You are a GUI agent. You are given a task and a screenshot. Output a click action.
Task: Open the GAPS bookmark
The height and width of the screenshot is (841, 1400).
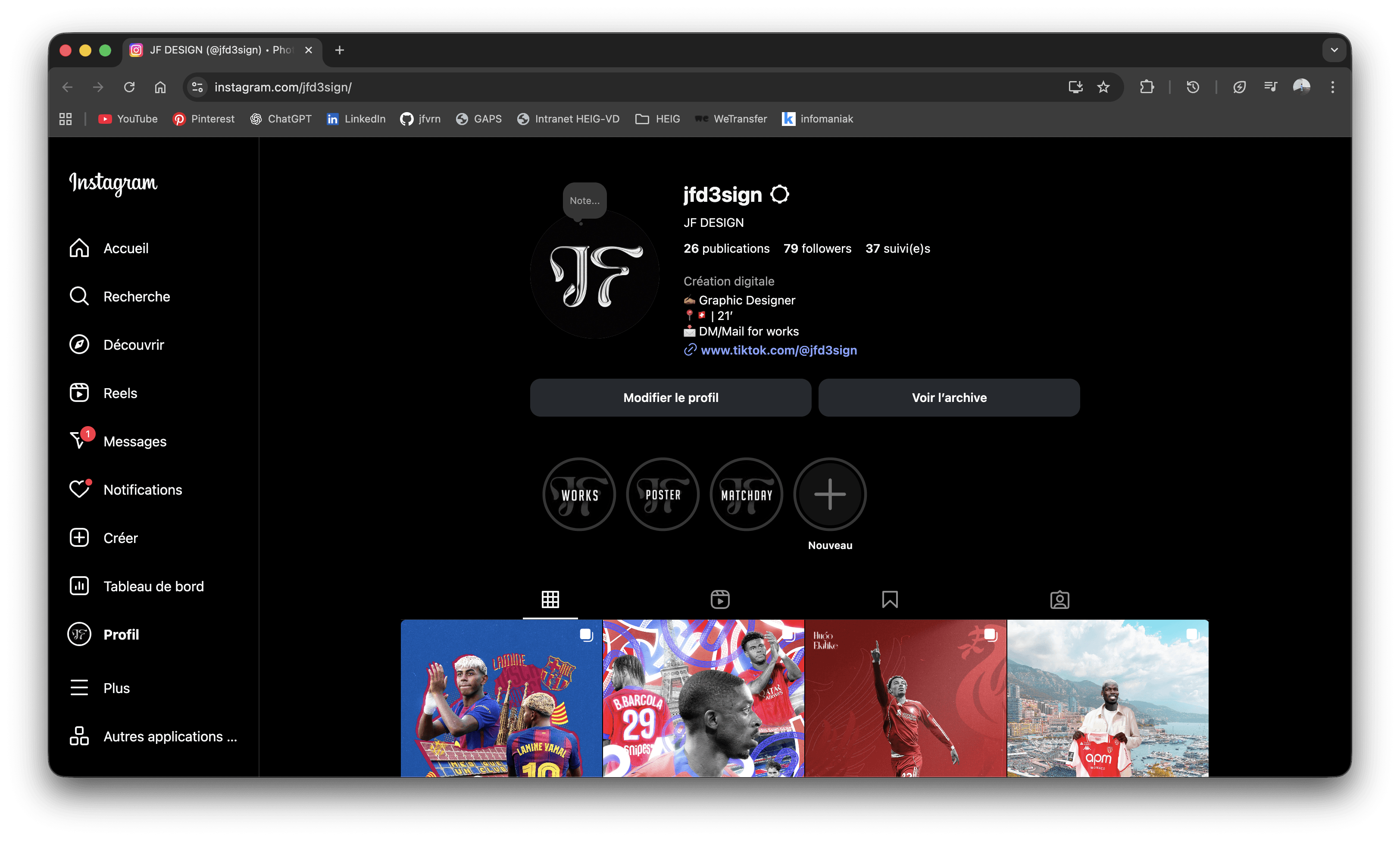tap(479, 119)
